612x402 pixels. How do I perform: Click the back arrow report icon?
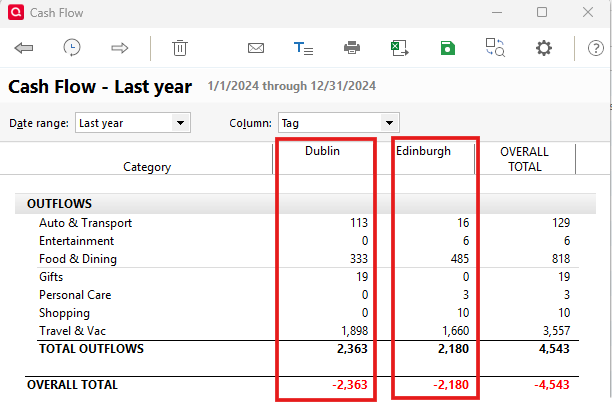tap(24, 48)
